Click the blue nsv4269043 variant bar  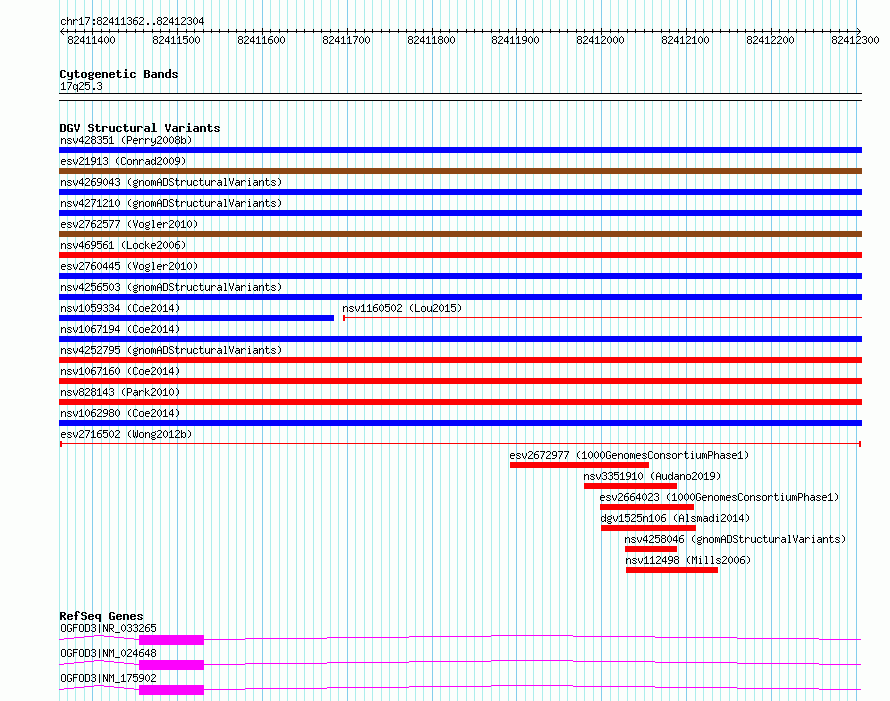(460, 192)
